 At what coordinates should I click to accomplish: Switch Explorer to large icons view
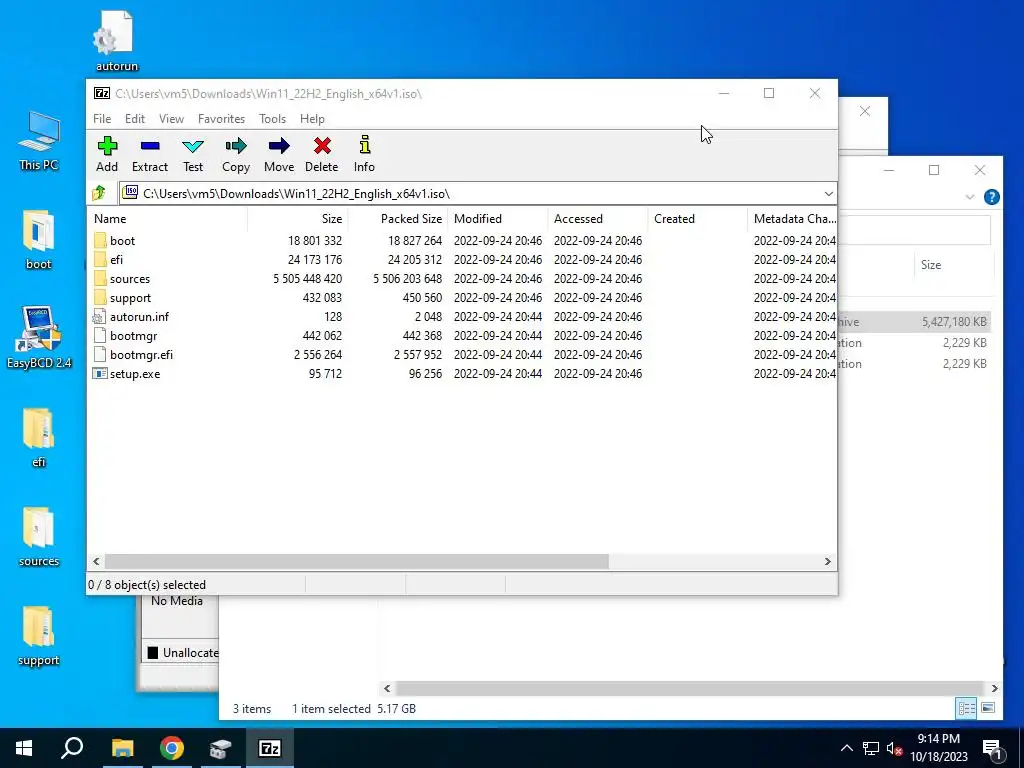click(988, 708)
